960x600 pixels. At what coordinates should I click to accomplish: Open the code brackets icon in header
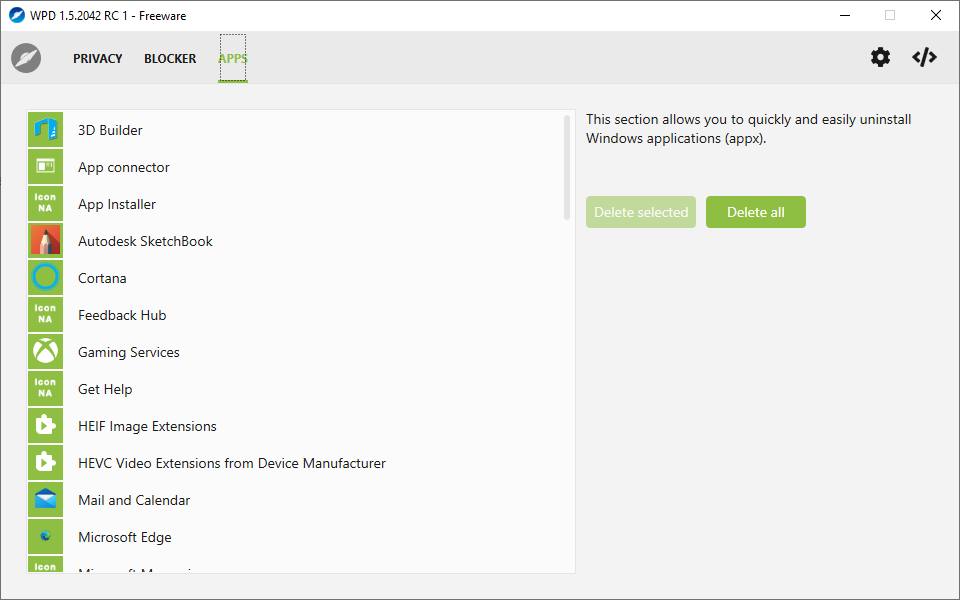click(924, 58)
